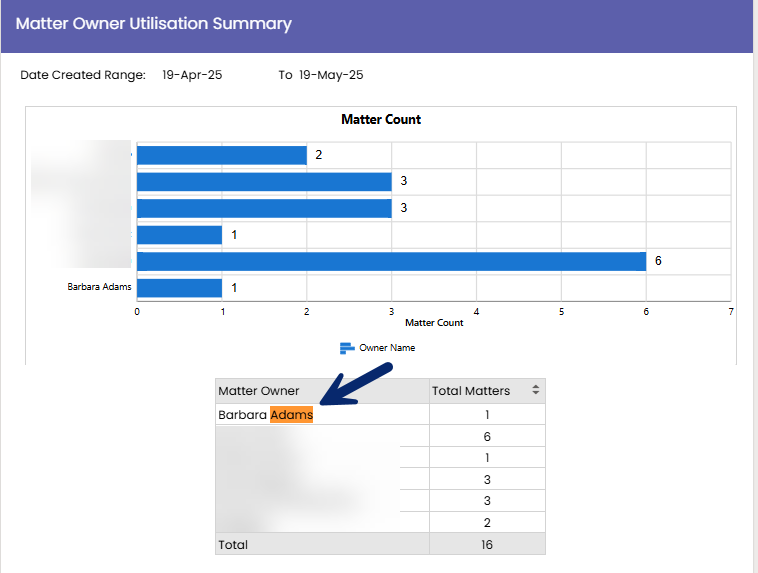Click x-axis tick label 4
Screen dimensions: 758x573
coord(477,312)
